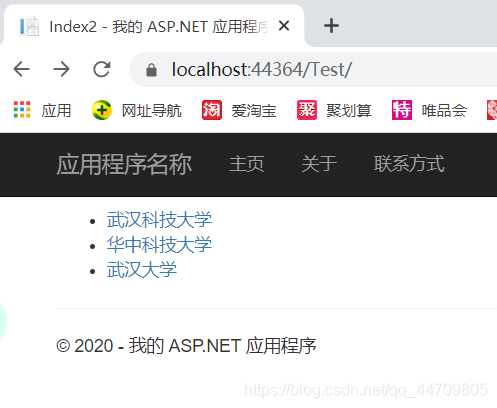The image size is (497, 408).
Task: Go to 主页 in the navbar
Action: 247,164
